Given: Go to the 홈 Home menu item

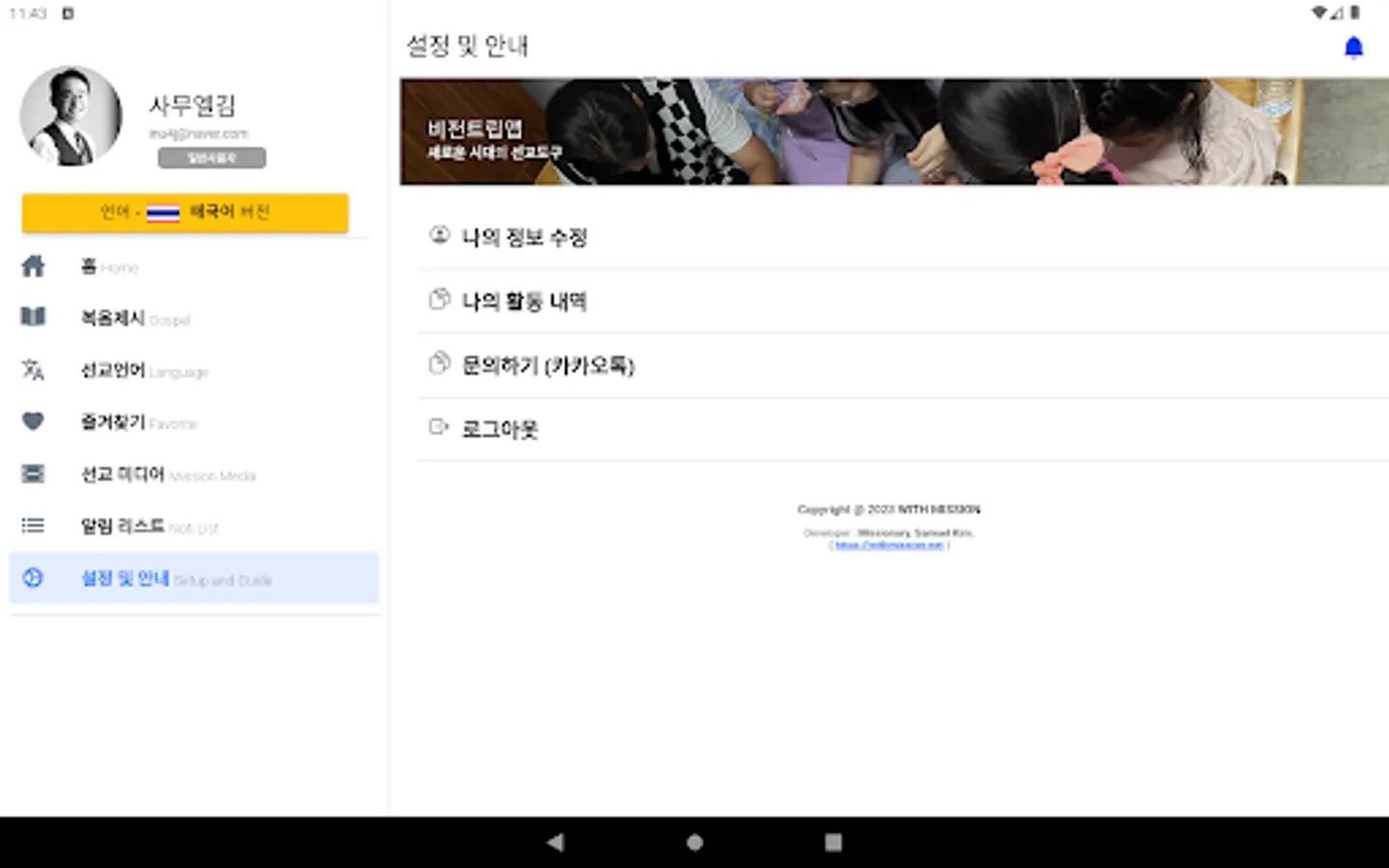Looking at the screenshot, I should (194, 266).
